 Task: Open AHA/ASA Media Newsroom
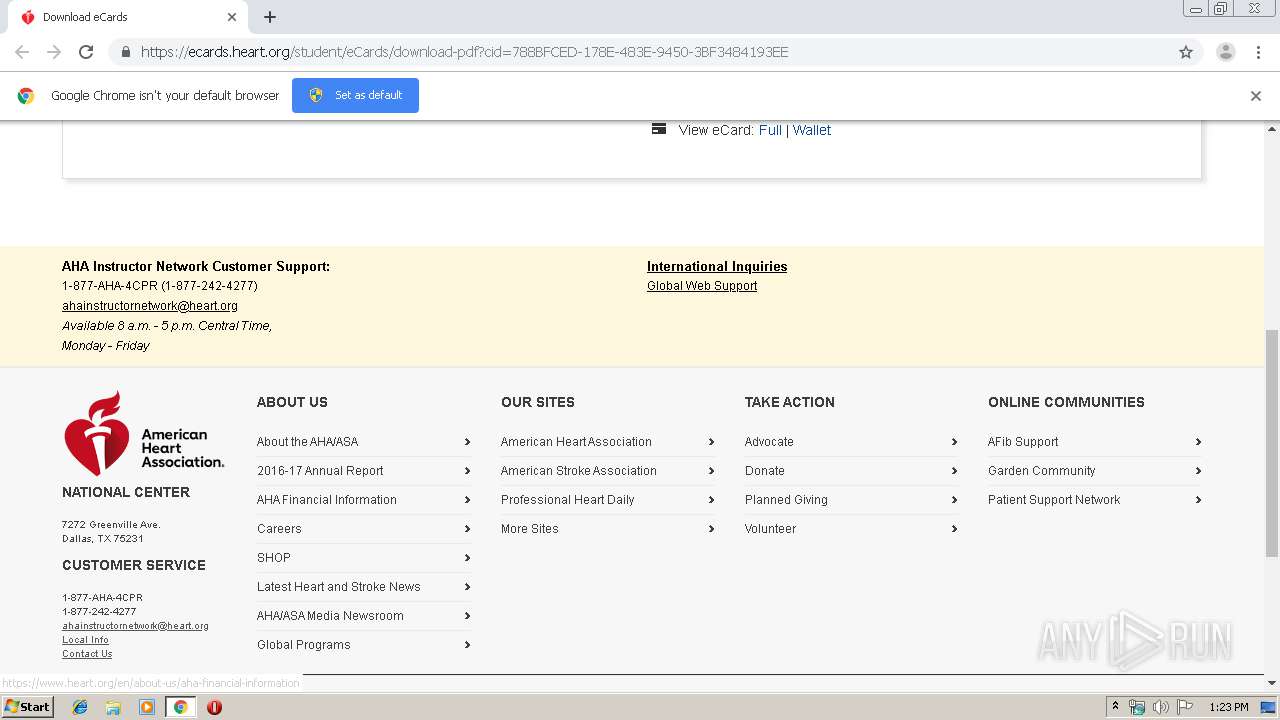coord(330,616)
